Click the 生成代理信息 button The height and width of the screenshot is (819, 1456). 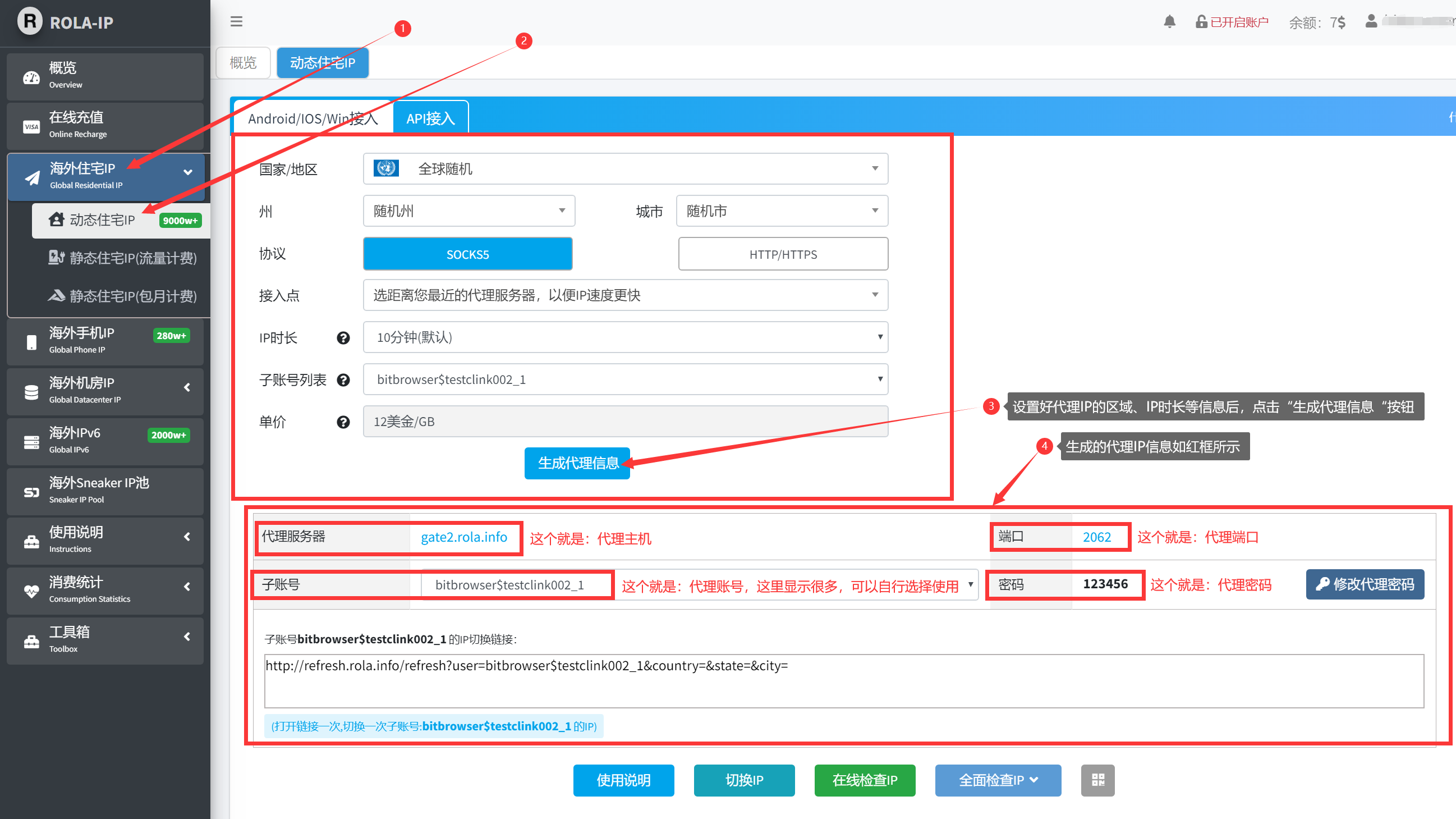tap(577, 463)
